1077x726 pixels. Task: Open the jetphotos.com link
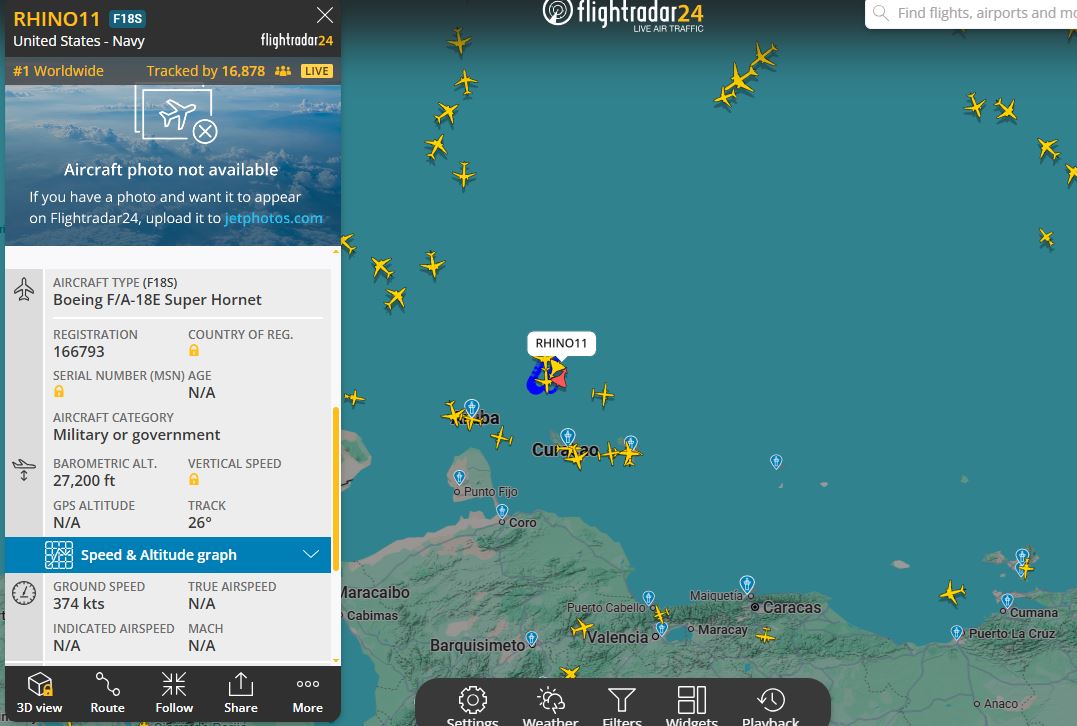(273, 218)
